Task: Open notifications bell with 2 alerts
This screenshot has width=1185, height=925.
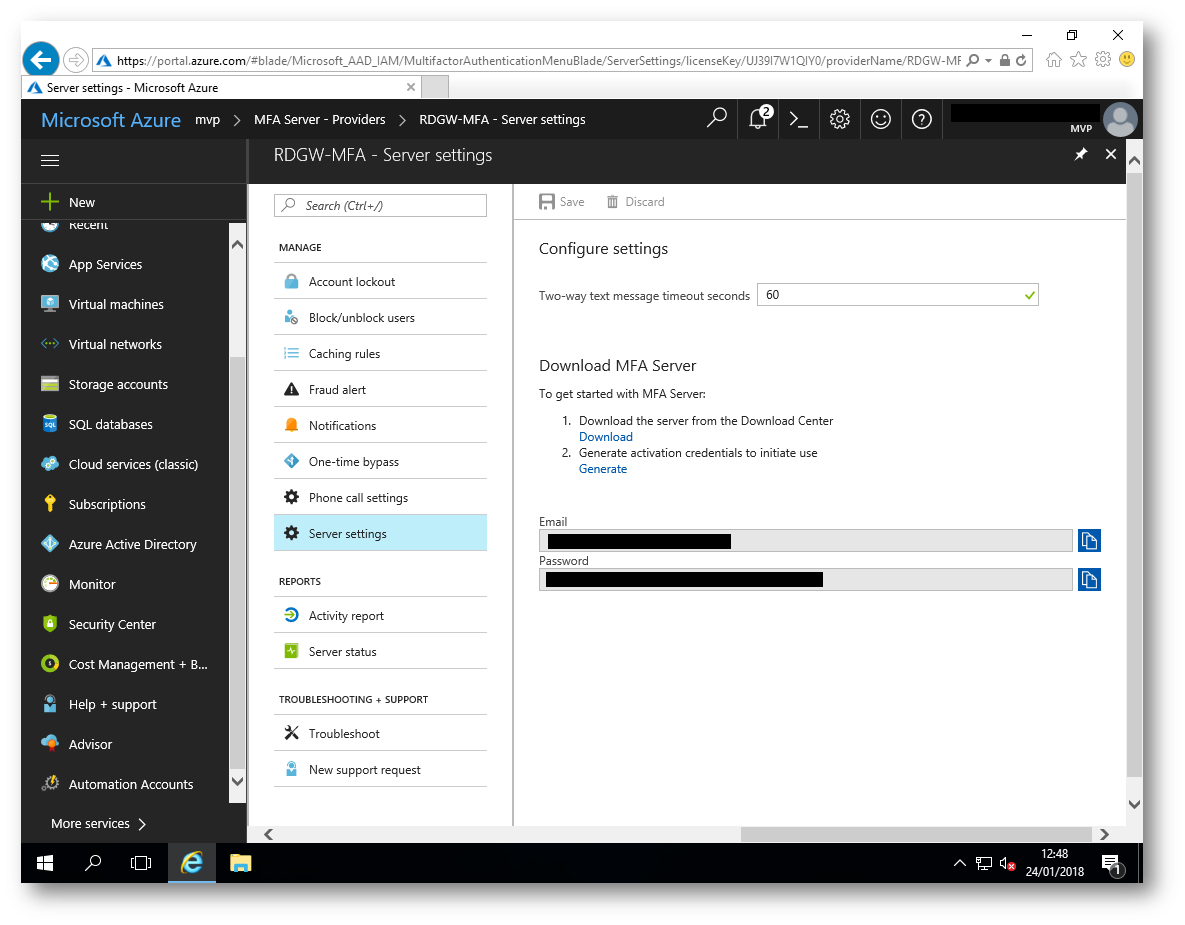Action: [x=759, y=119]
